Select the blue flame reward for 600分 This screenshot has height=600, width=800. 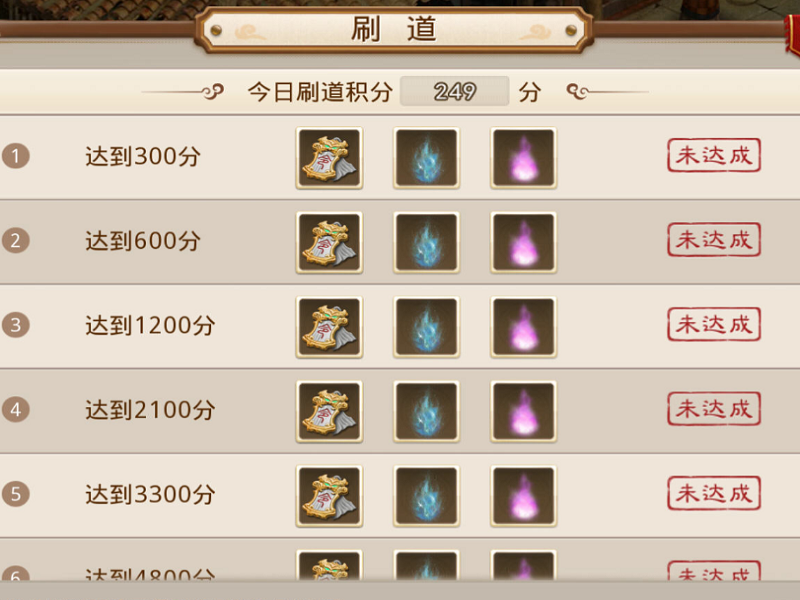click(x=426, y=242)
